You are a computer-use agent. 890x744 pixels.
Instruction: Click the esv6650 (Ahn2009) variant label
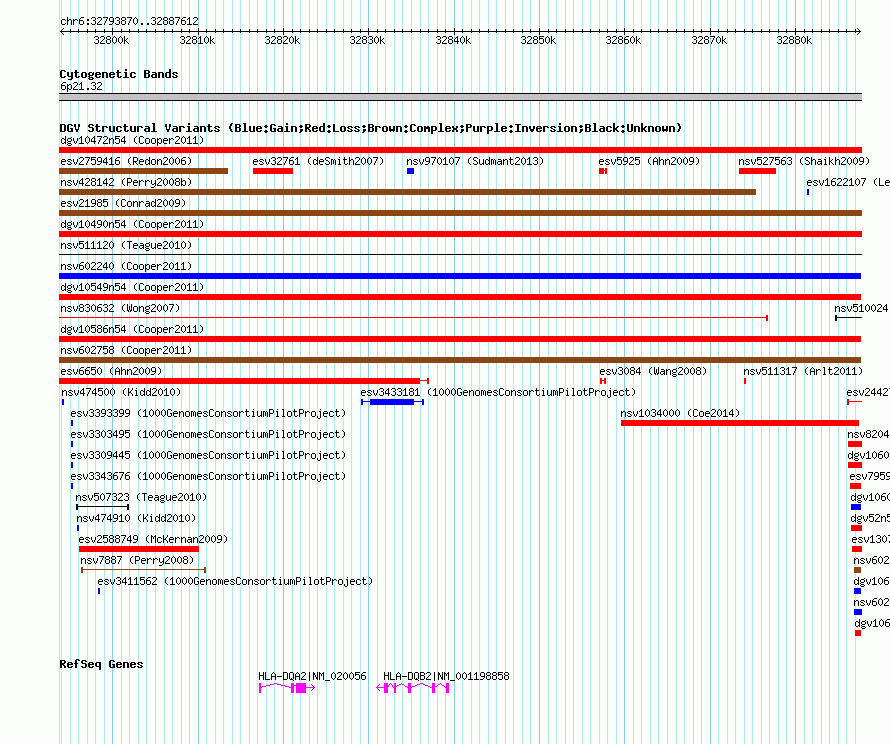(x=111, y=371)
